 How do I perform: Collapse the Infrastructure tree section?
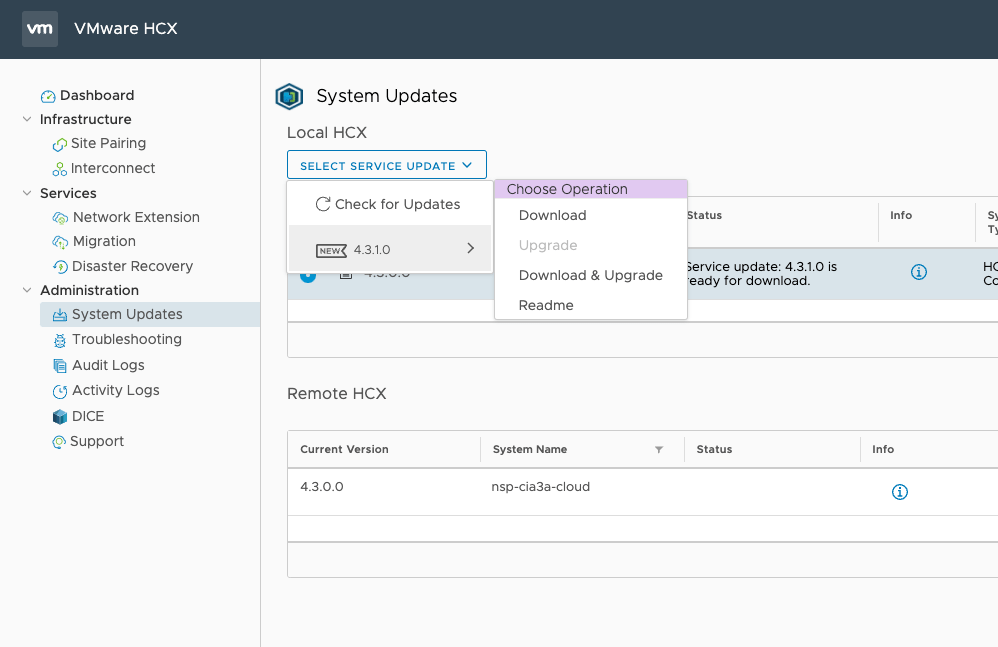27,120
